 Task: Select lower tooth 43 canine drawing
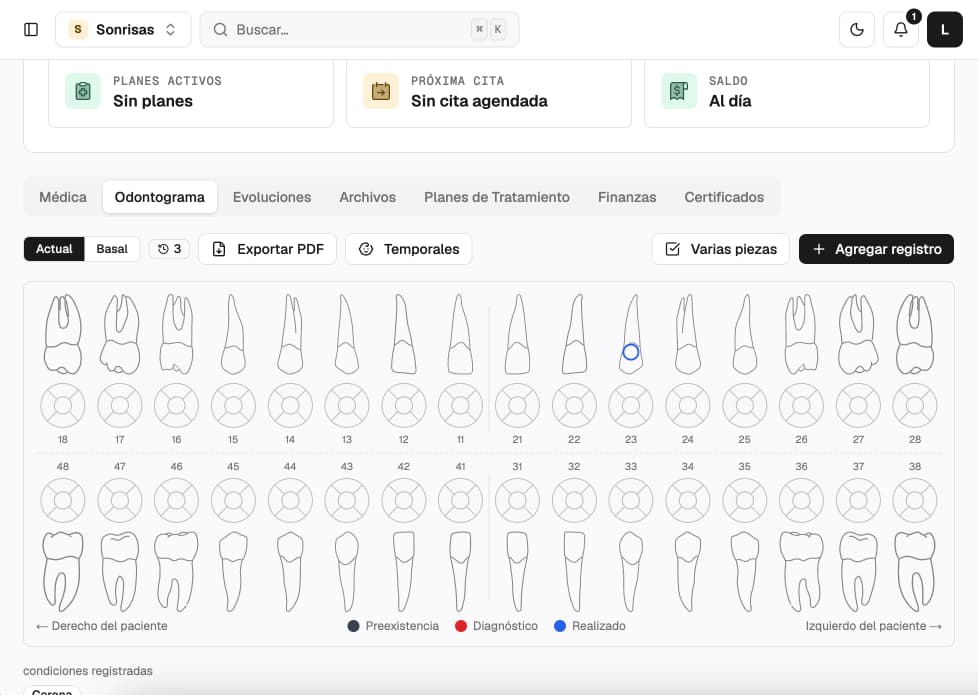tap(347, 571)
